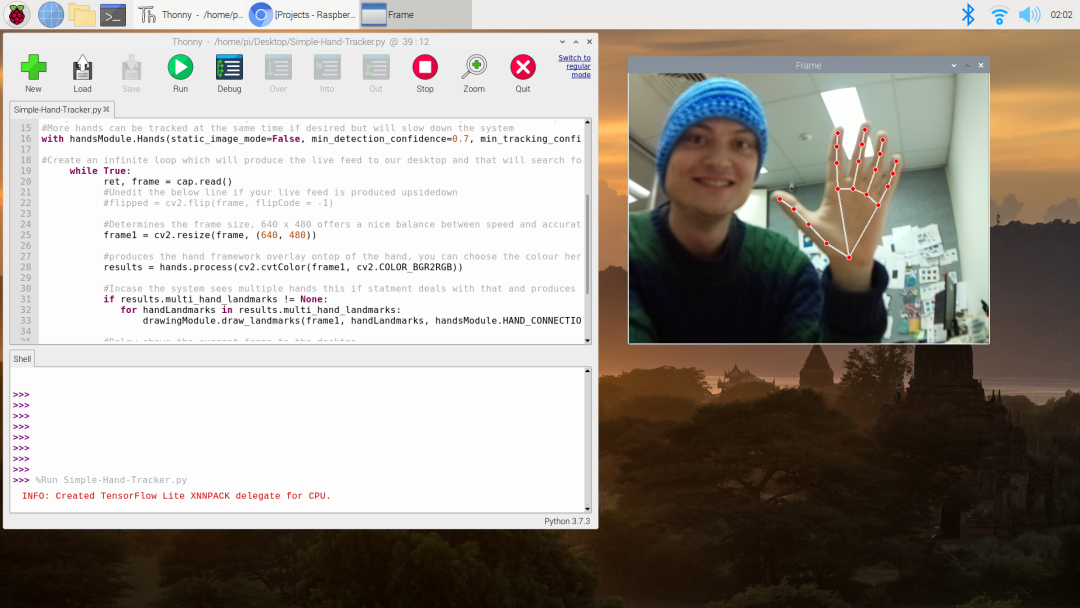Create a new file with New
The image size is (1080, 608).
point(33,74)
